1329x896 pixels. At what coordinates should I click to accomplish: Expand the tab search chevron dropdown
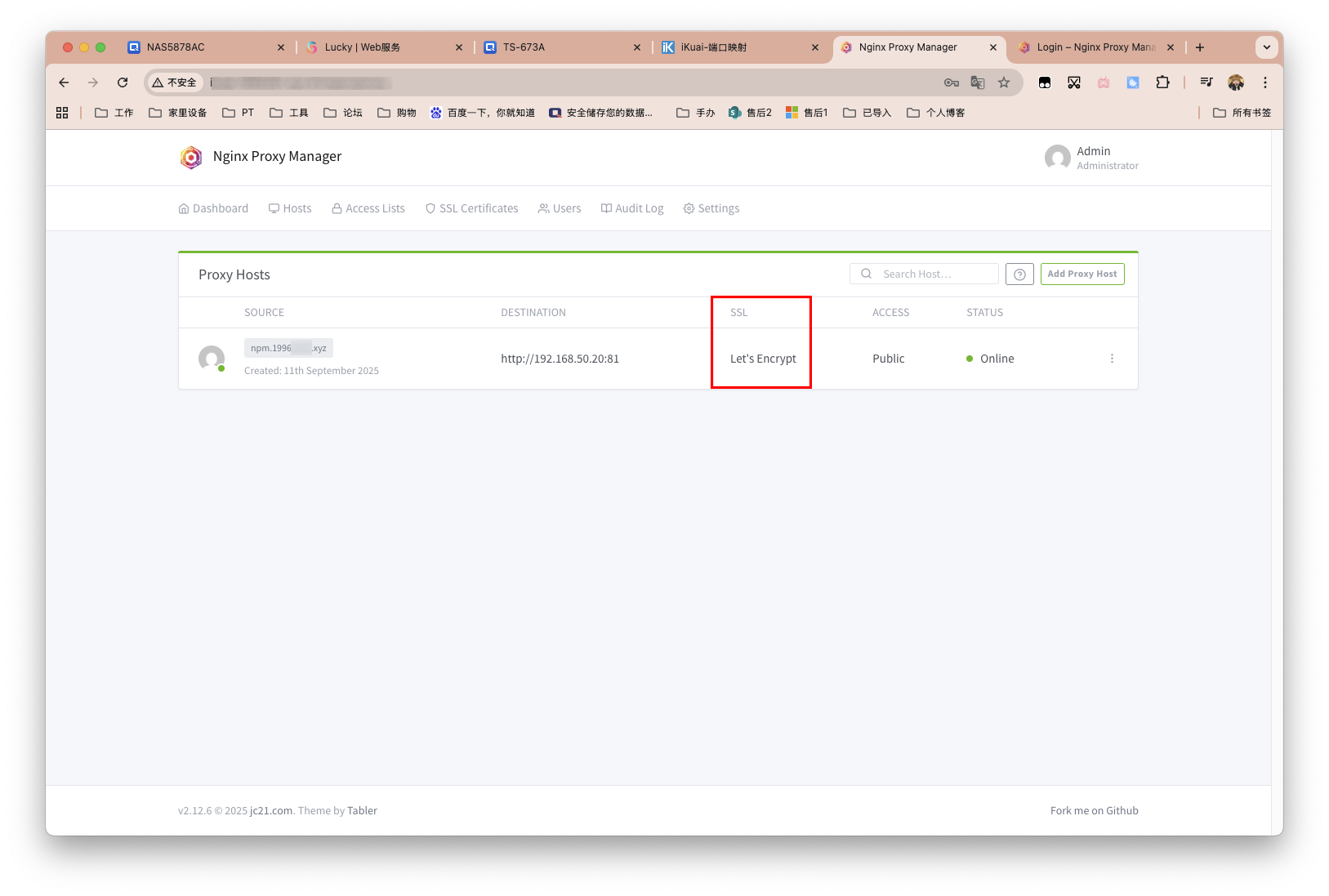click(1266, 47)
